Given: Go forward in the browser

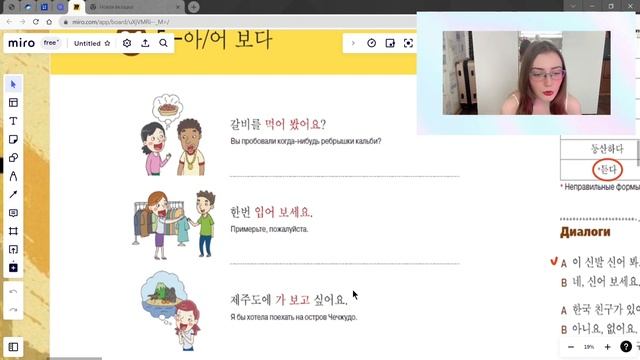Looking at the screenshot, I should [x=22, y=22].
